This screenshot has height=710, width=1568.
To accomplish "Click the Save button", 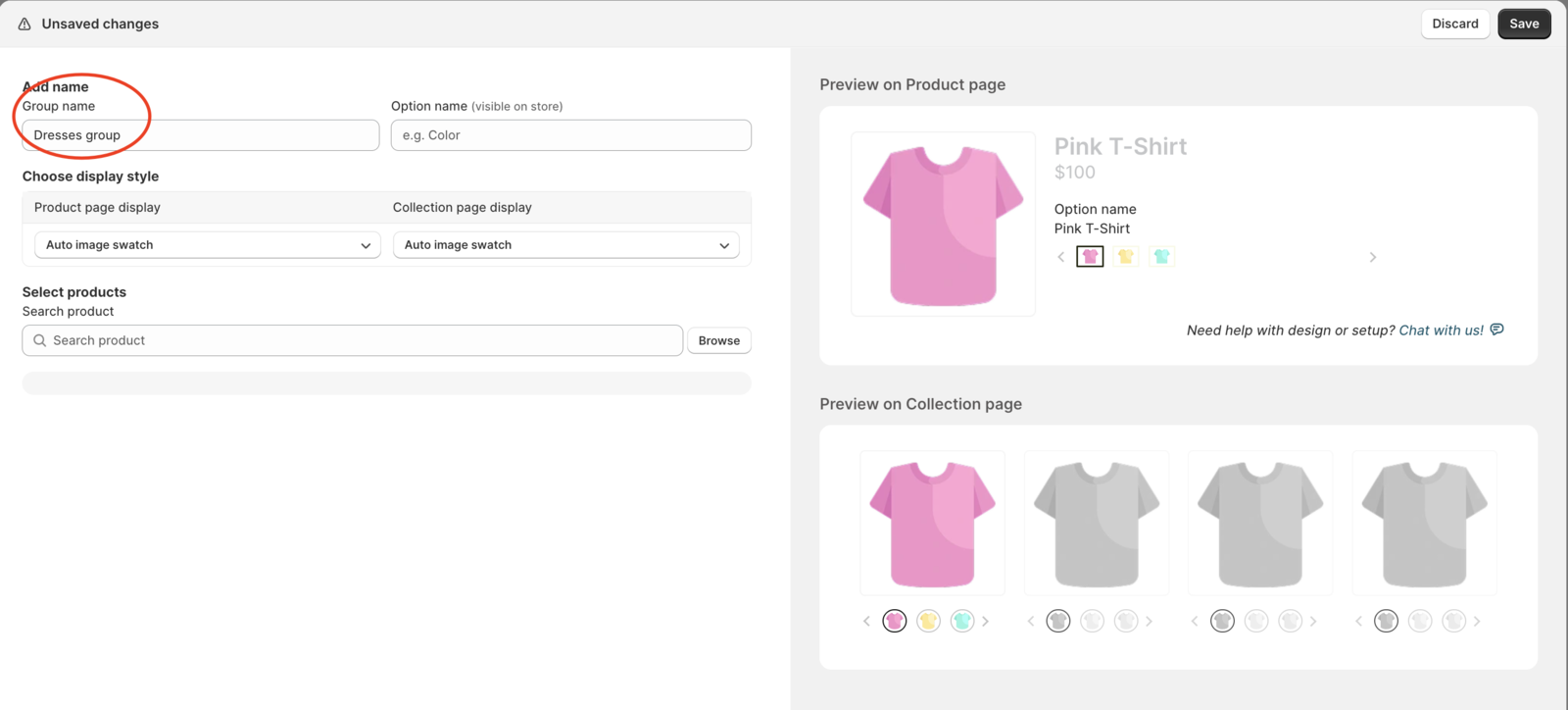I will click(x=1524, y=24).
